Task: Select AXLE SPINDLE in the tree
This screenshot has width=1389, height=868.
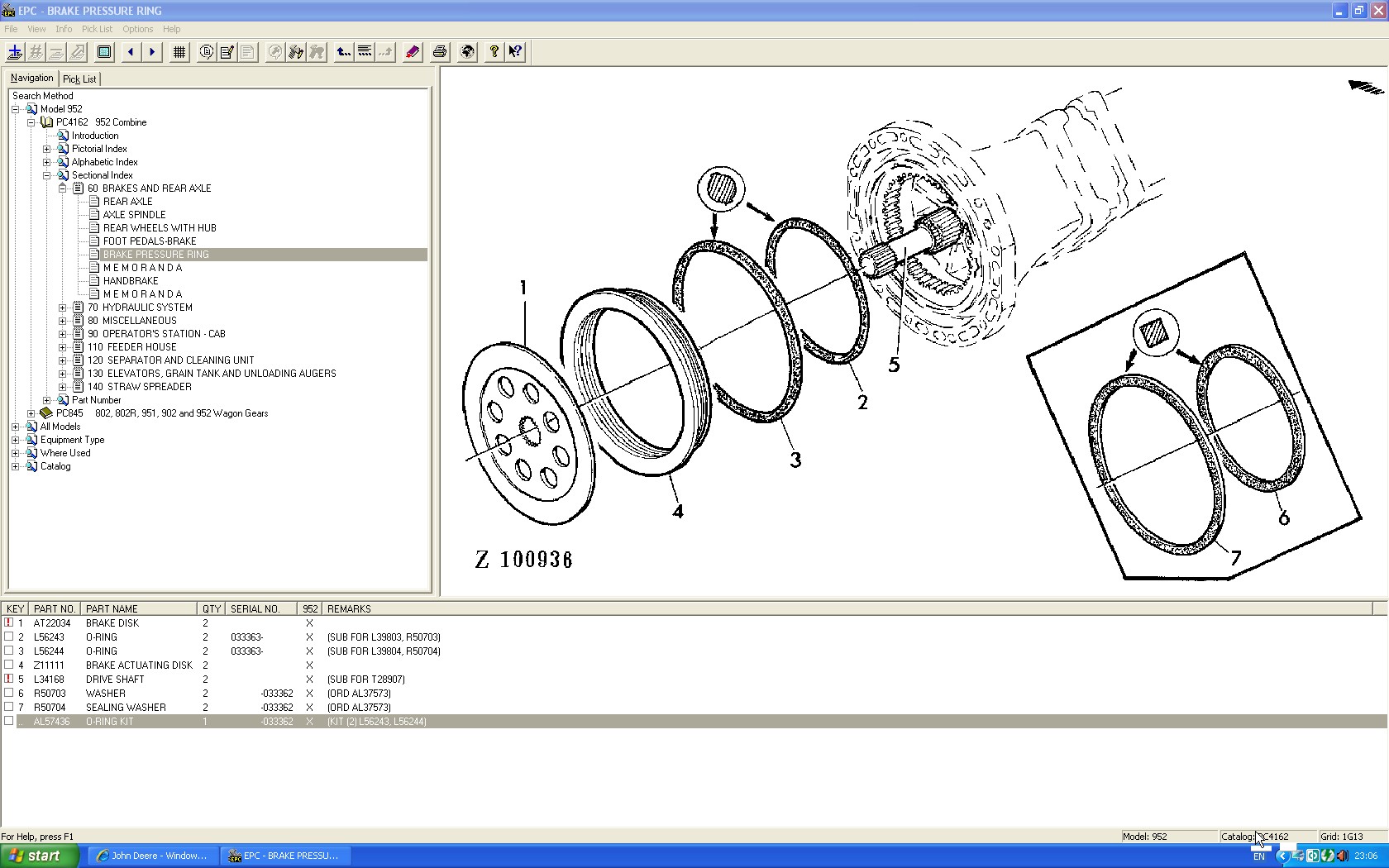Action: pos(134,215)
